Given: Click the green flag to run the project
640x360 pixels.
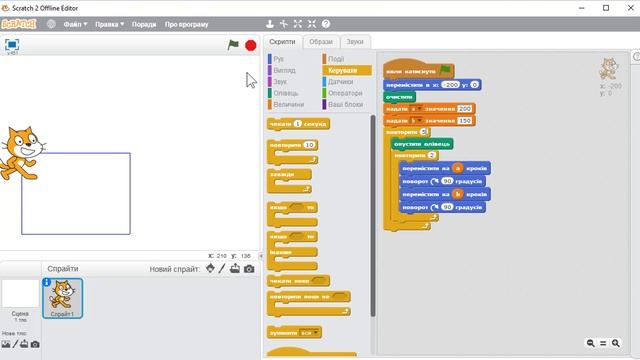Looking at the screenshot, I should point(233,45).
